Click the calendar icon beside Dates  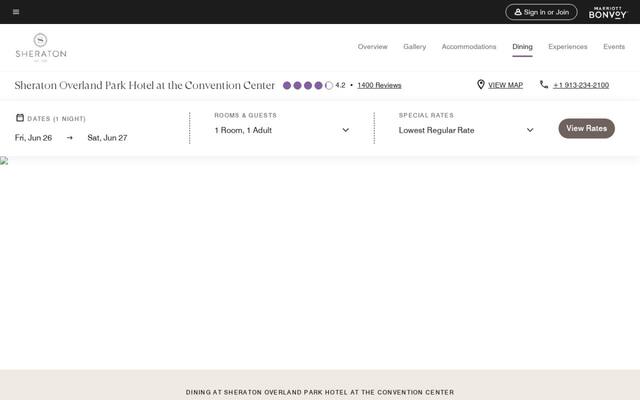(20, 118)
